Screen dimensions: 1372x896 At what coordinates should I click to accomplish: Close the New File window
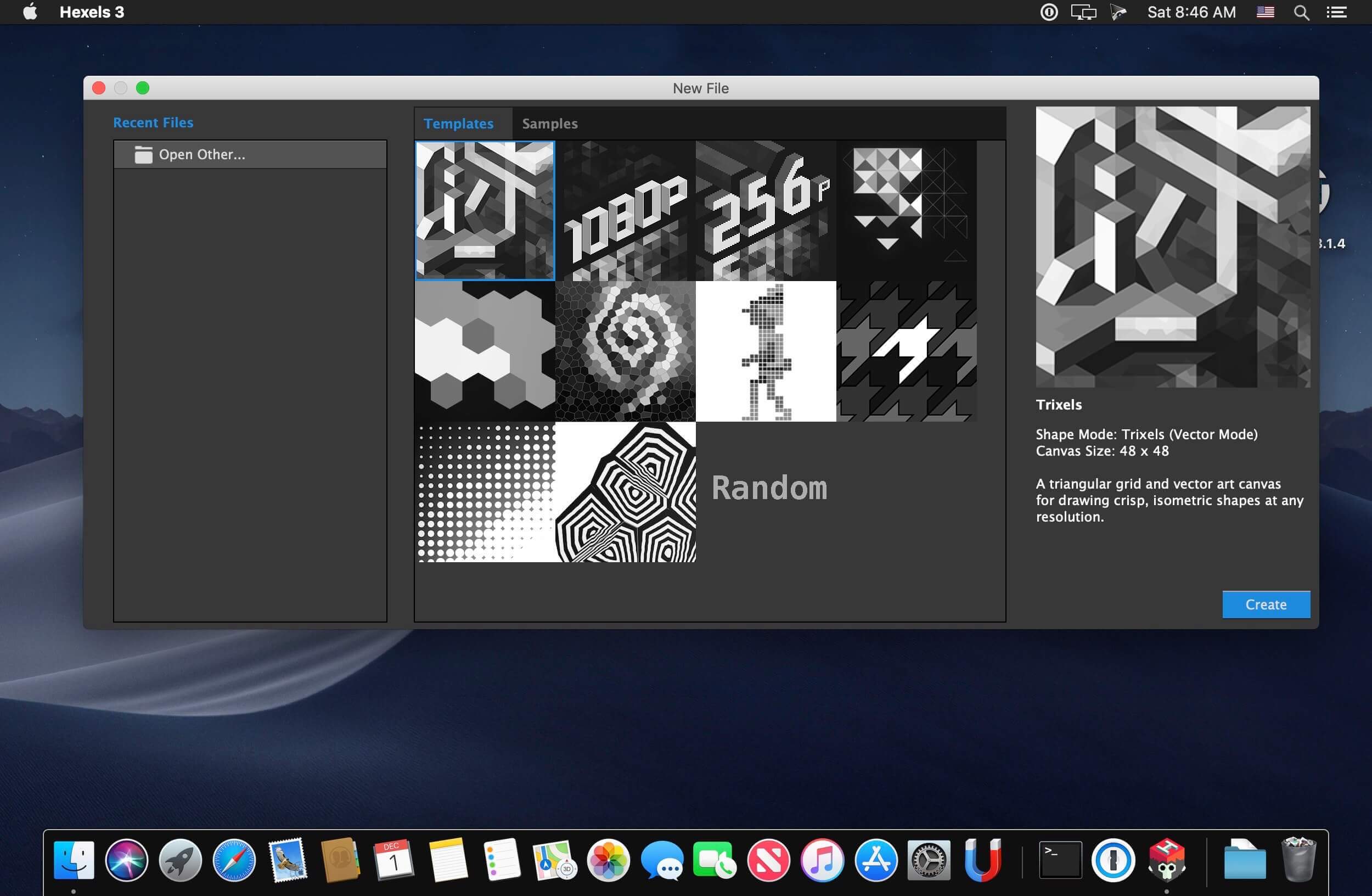[x=99, y=88]
